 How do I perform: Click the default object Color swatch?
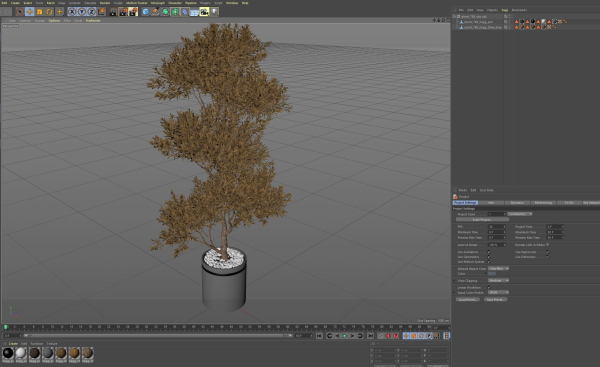[x=492, y=274]
